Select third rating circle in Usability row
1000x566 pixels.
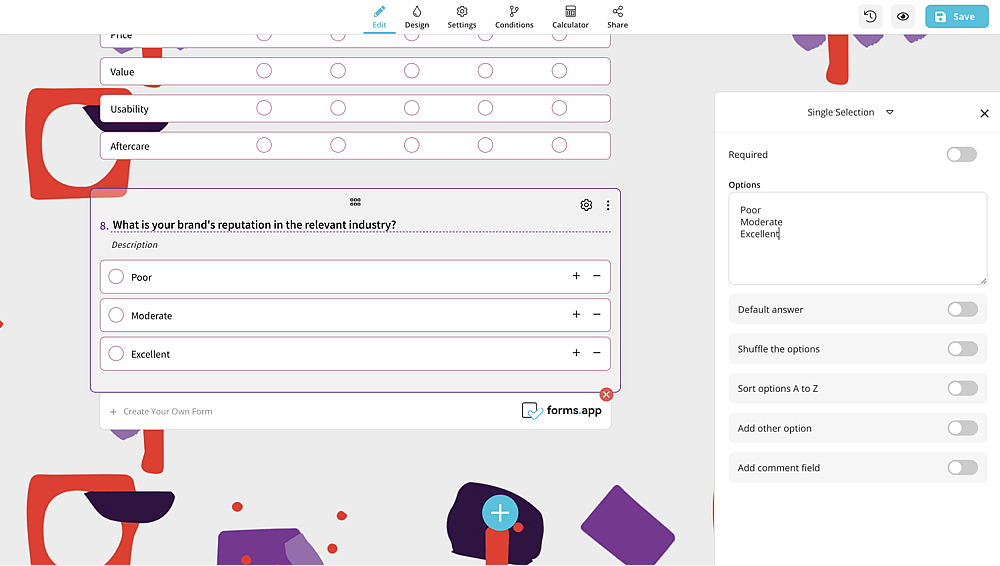pos(411,108)
